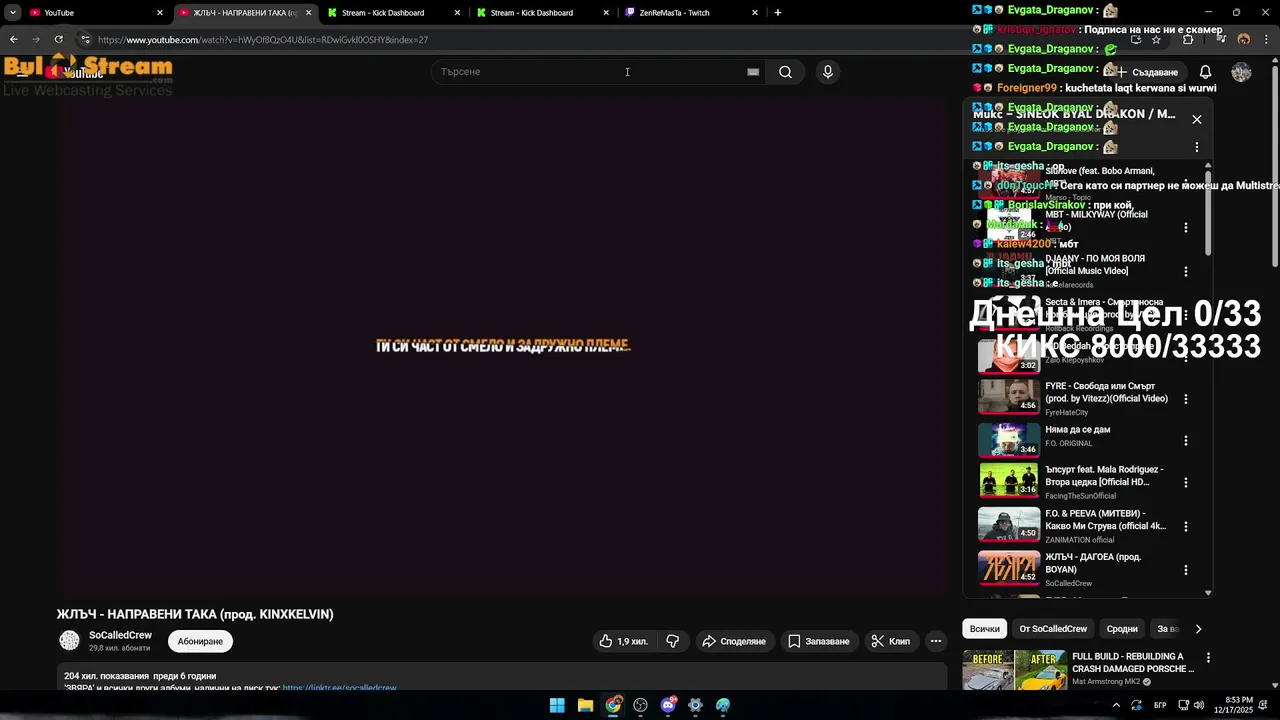Viewport: 1280px width, 720px height.
Task: Open options for ЖЛЪЧ - ДАГОЕА item
Action: 1186,570
